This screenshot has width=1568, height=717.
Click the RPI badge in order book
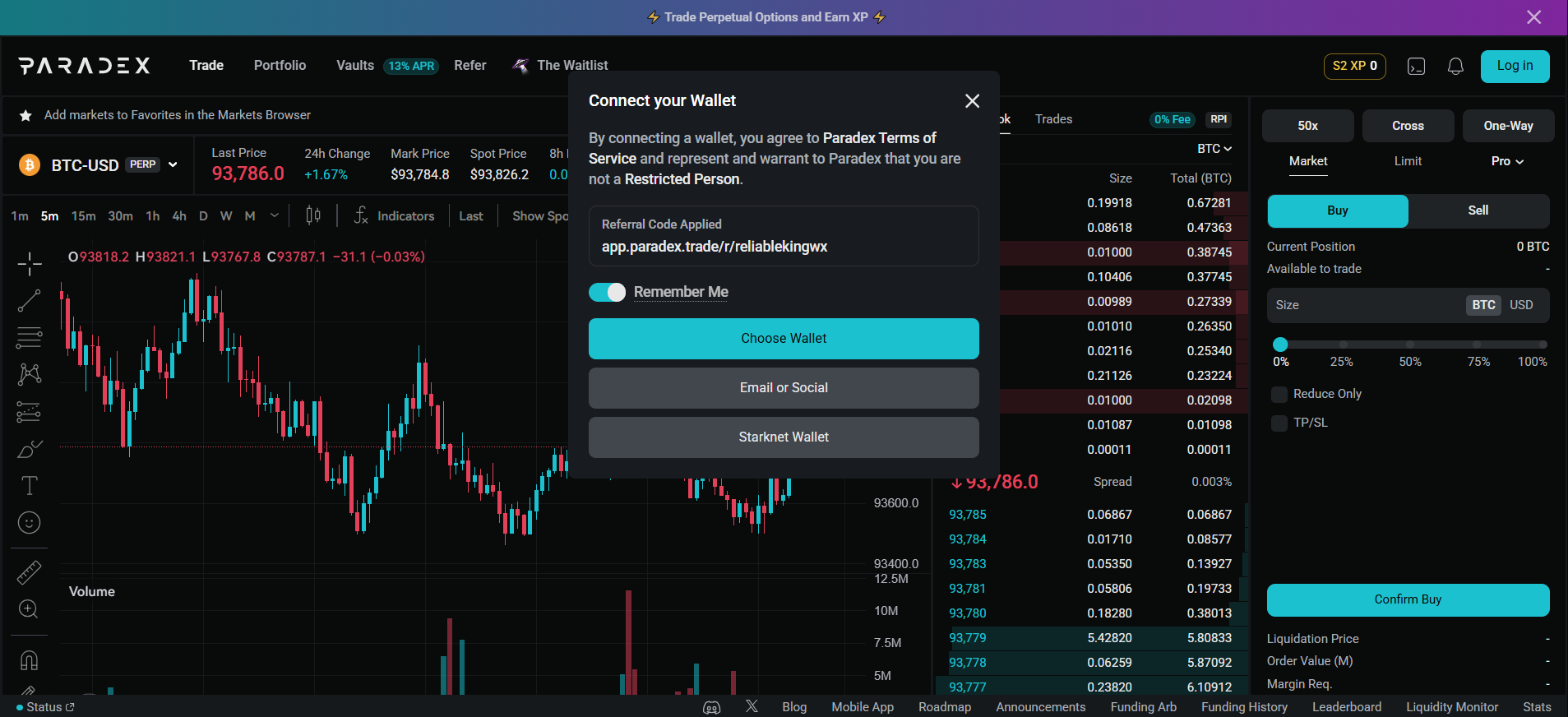pyautogui.click(x=1219, y=119)
